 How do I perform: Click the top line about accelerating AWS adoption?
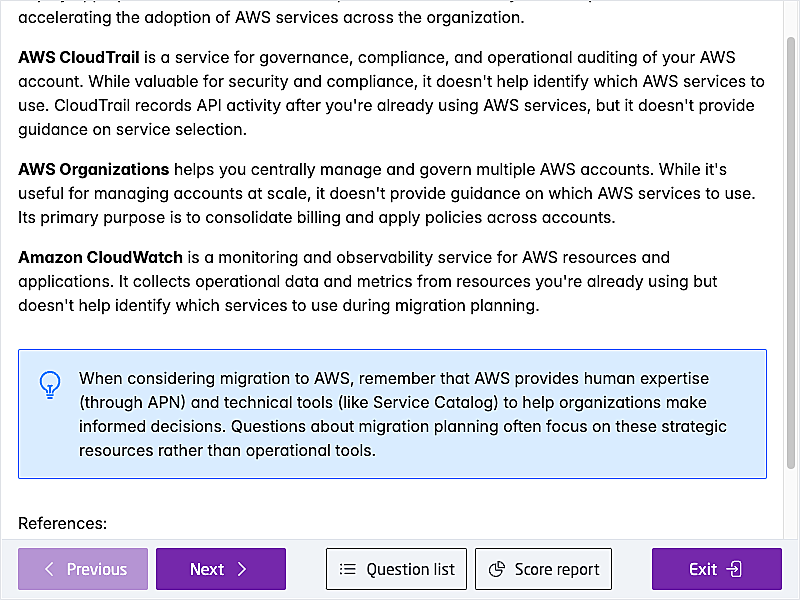(271, 18)
